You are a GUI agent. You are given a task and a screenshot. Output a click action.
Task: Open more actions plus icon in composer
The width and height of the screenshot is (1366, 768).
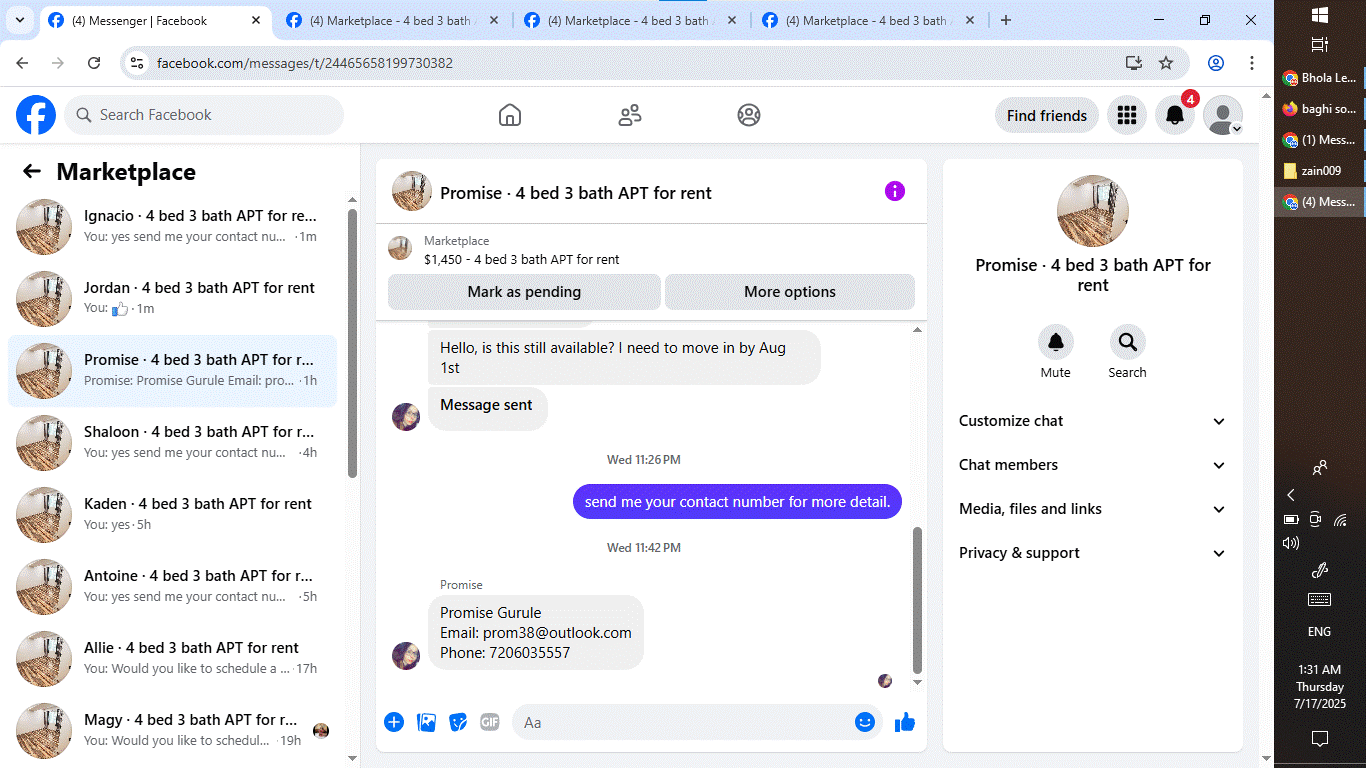(x=394, y=722)
